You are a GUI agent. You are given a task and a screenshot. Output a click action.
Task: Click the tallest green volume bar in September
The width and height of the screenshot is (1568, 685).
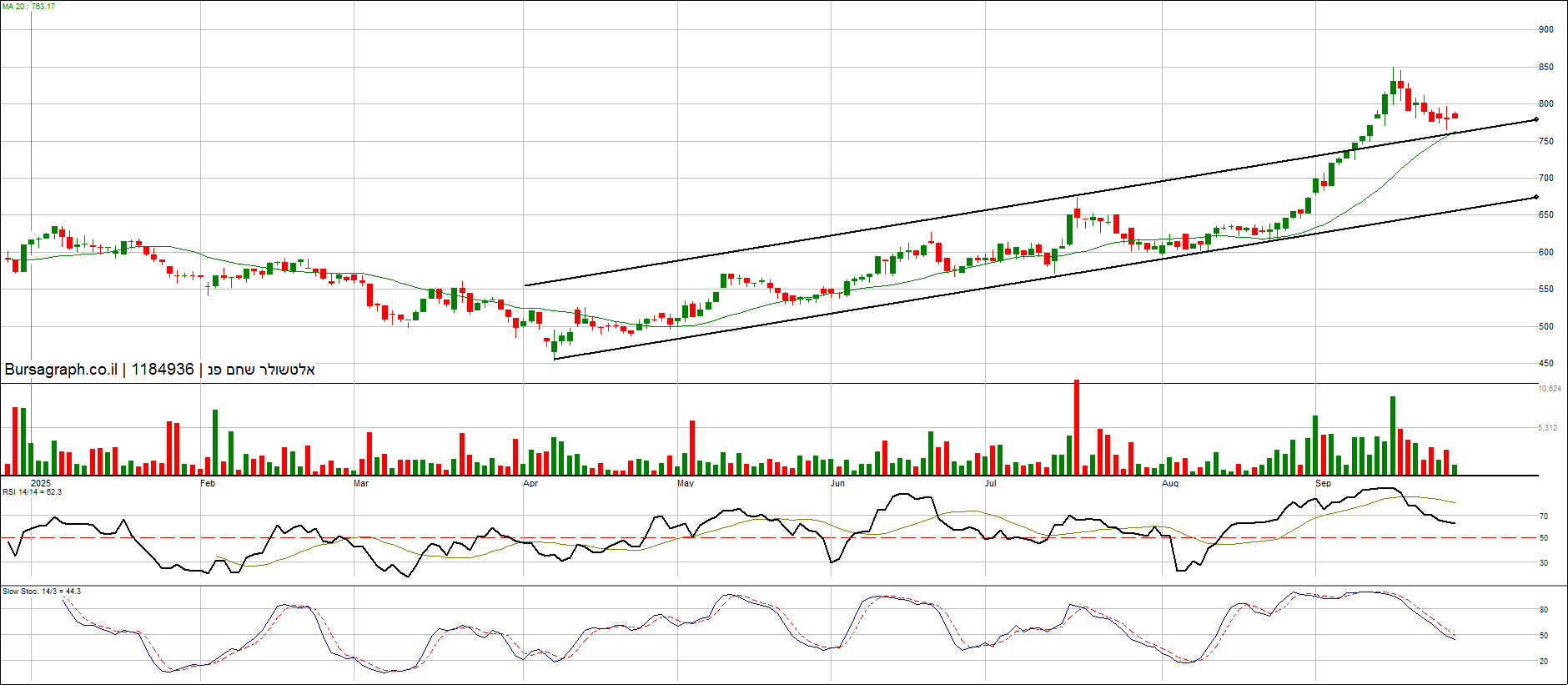[1393, 436]
